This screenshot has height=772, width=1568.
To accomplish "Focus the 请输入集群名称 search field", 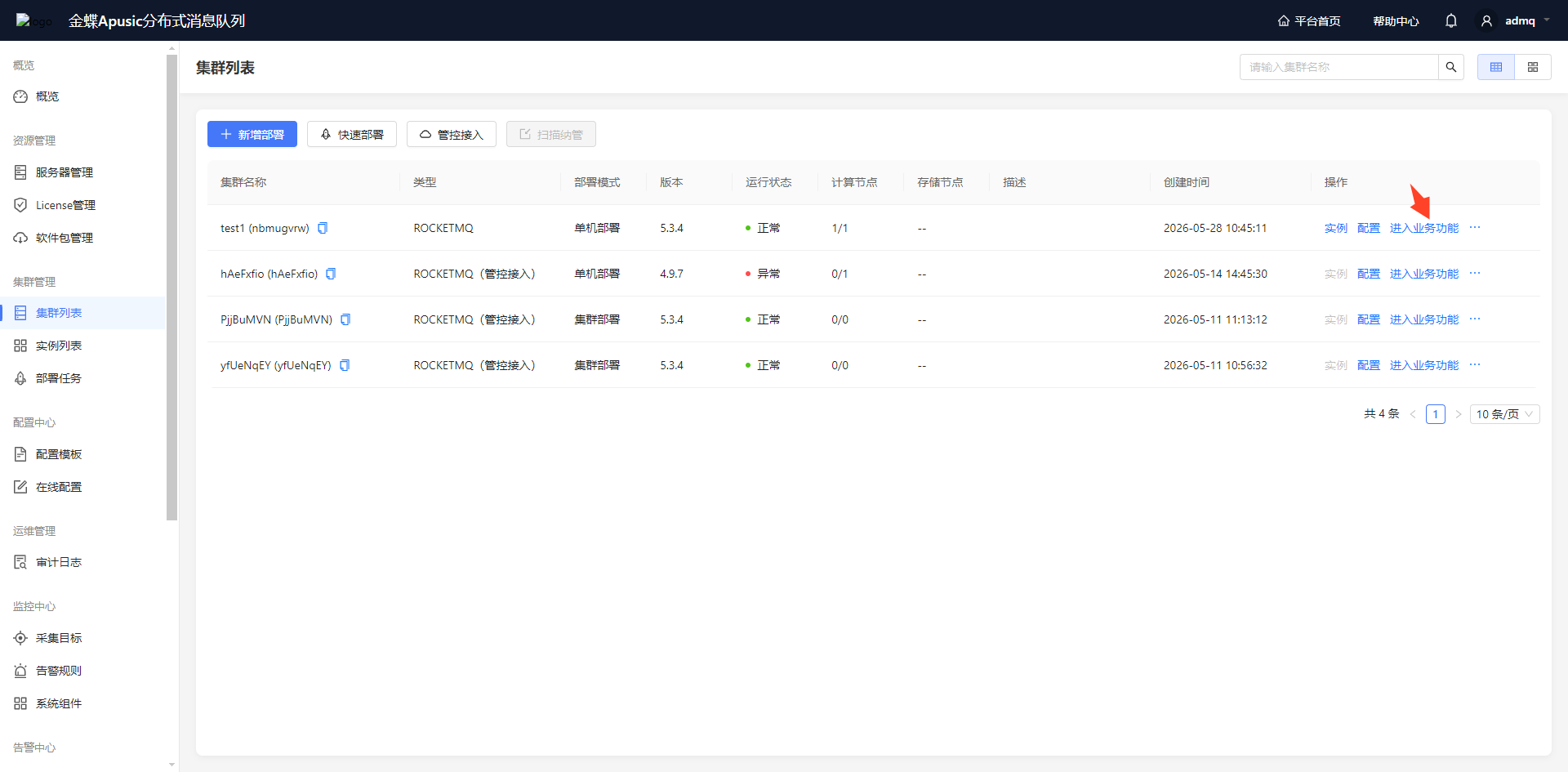I will [1339, 67].
